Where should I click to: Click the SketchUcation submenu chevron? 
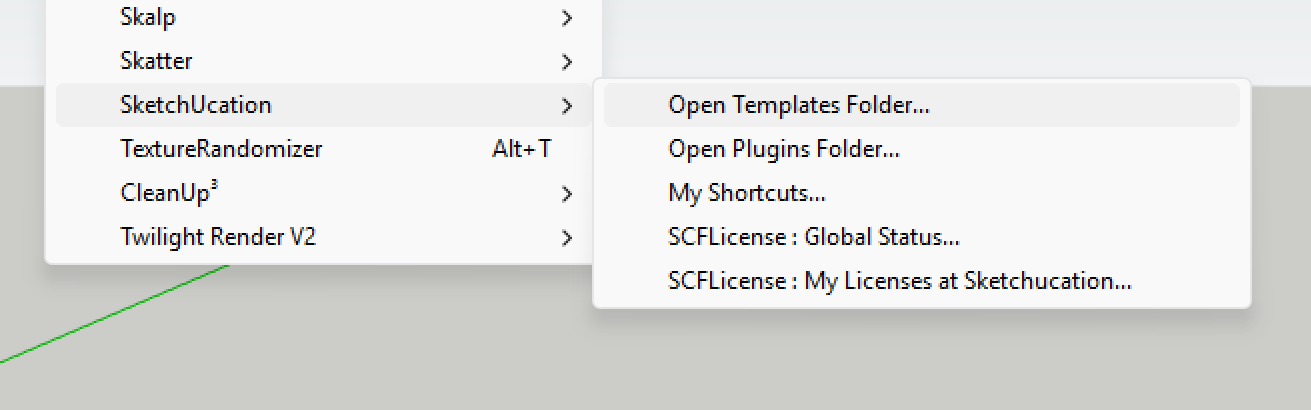tap(567, 105)
